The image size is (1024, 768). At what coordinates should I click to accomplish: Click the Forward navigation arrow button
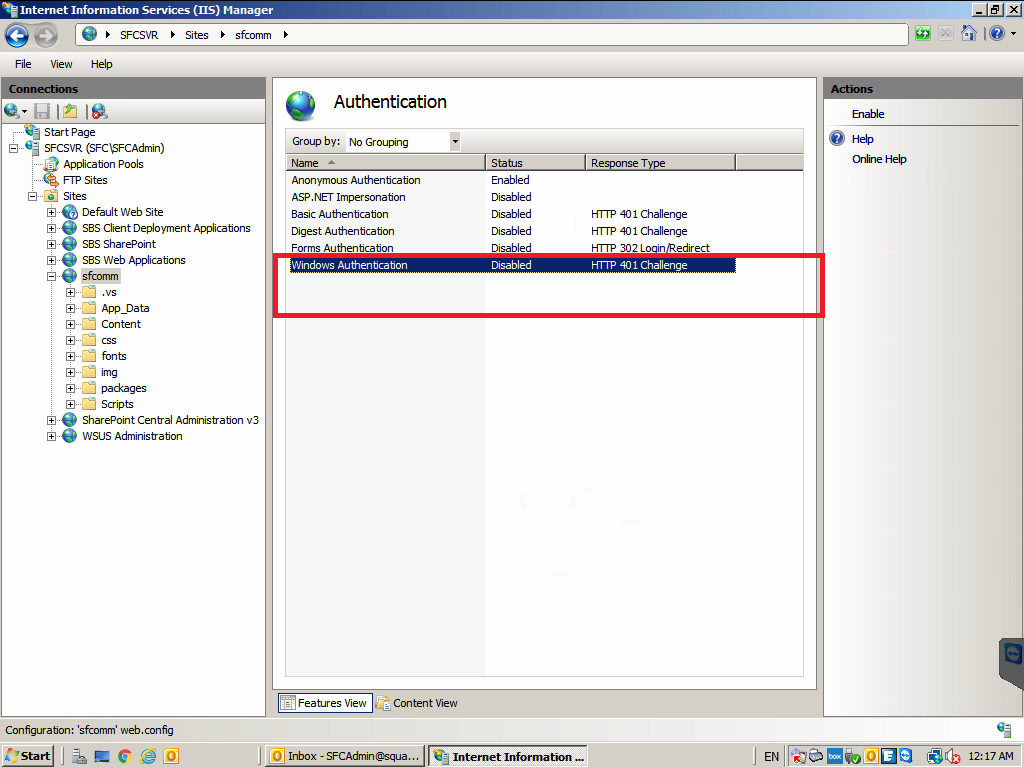coord(46,35)
